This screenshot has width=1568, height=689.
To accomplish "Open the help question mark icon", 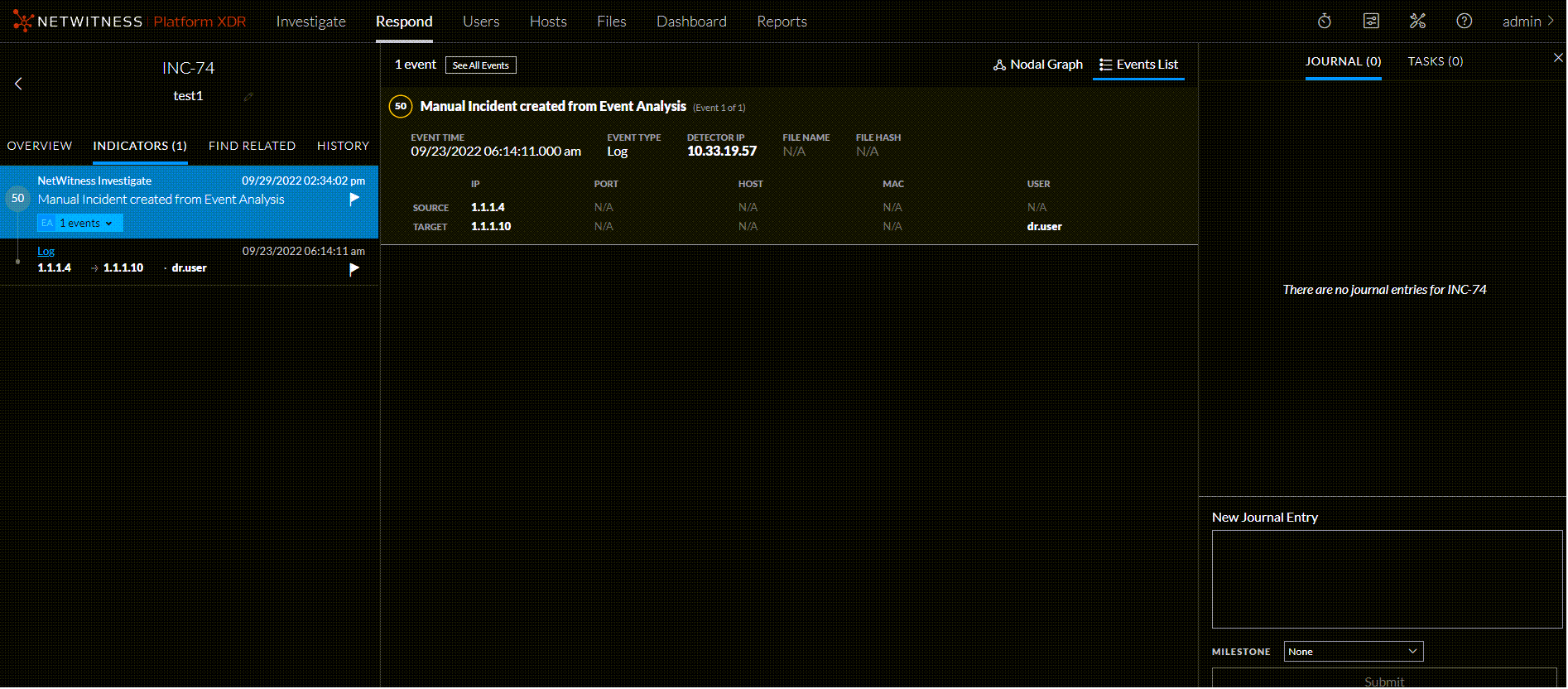I will [1464, 22].
